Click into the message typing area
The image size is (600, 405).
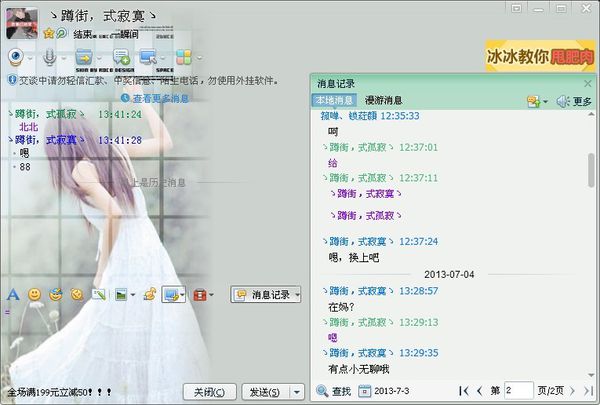[153, 343]
